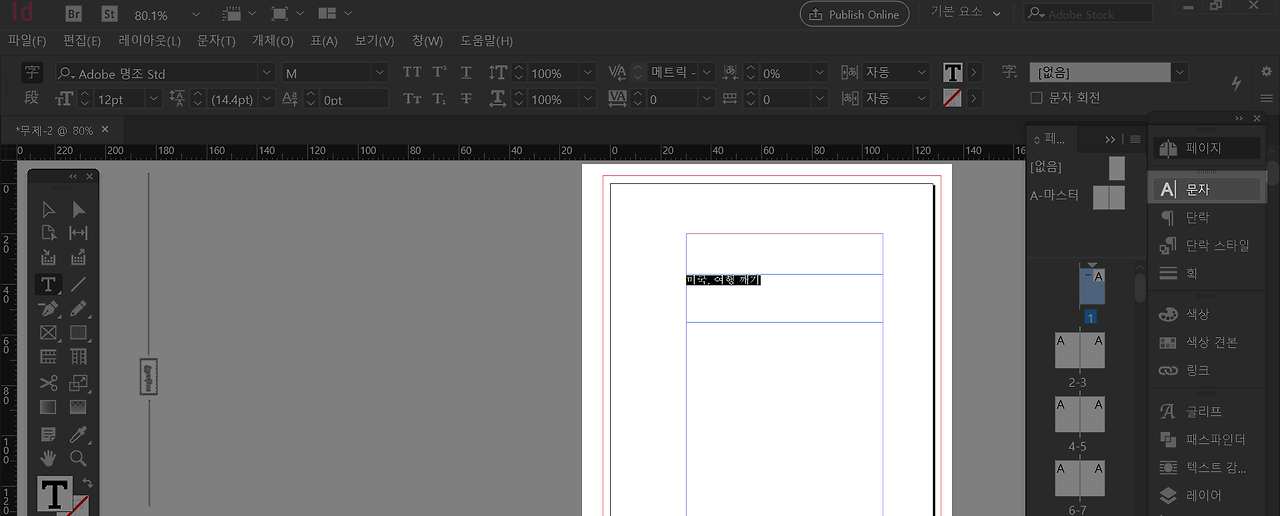Image resolution: width=1280 pixels, height=516 pixels.
Task: Select the Rectangle Frame tool
Action: pos(48,333)
